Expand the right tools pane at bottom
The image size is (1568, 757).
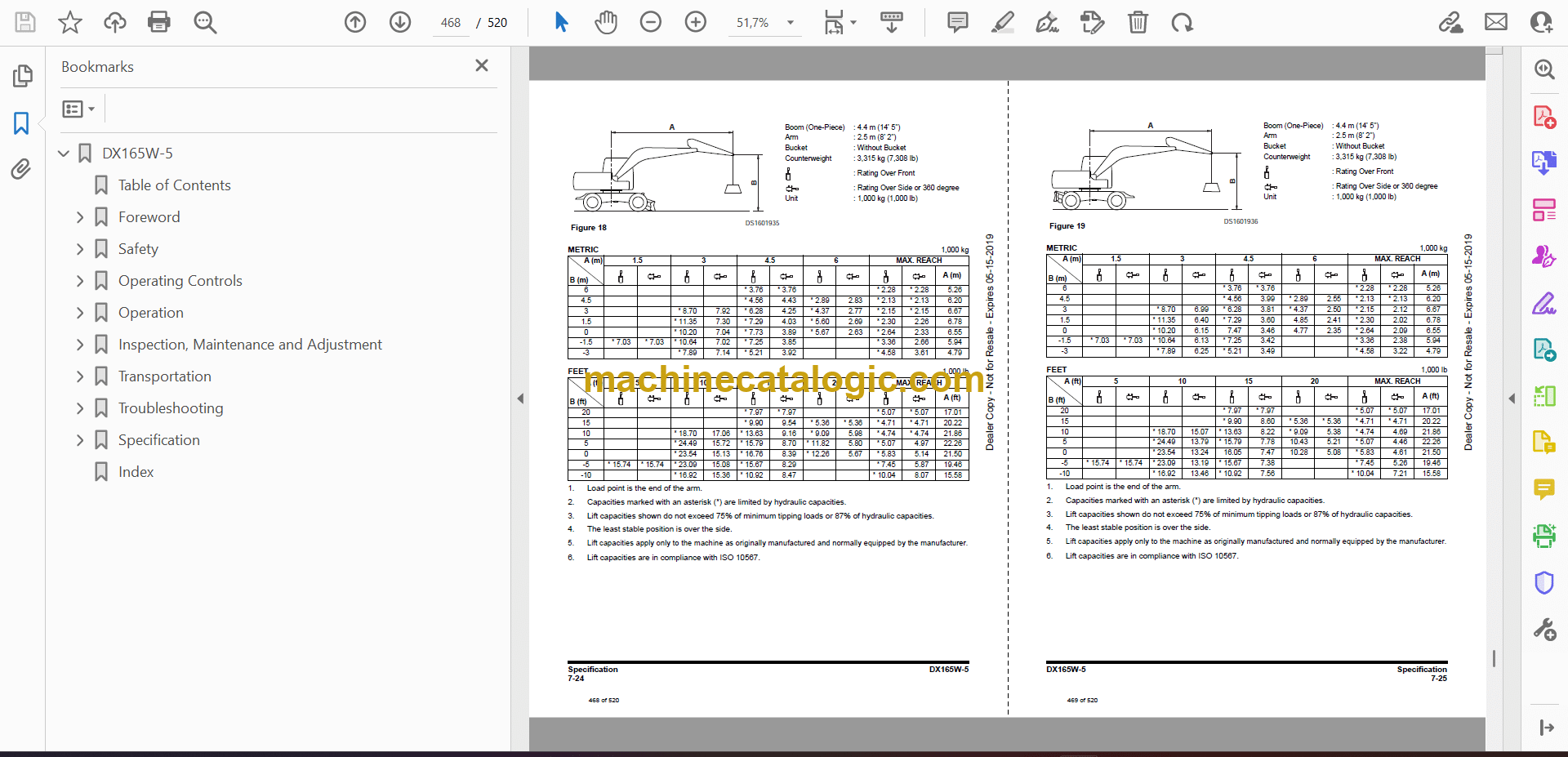coord(1546,728)
